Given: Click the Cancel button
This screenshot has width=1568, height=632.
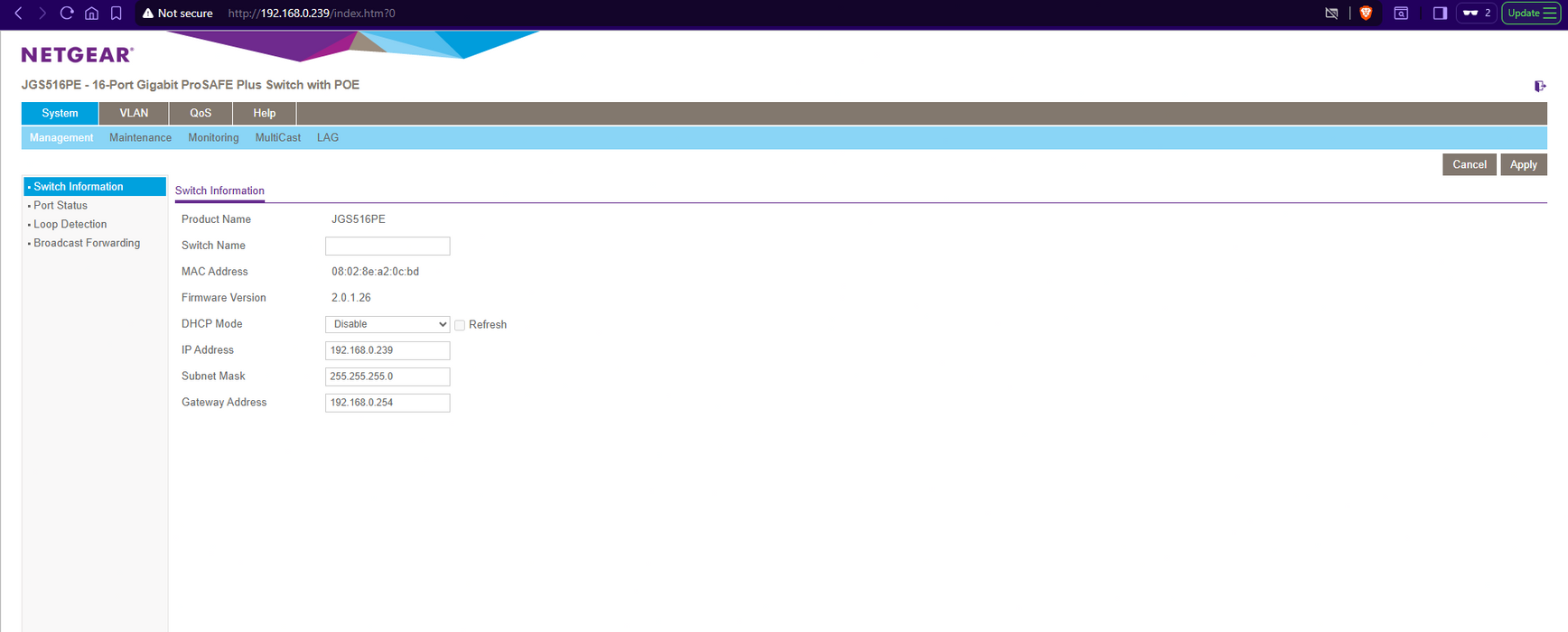Looking at the screenshot, I should point(1470,164).
